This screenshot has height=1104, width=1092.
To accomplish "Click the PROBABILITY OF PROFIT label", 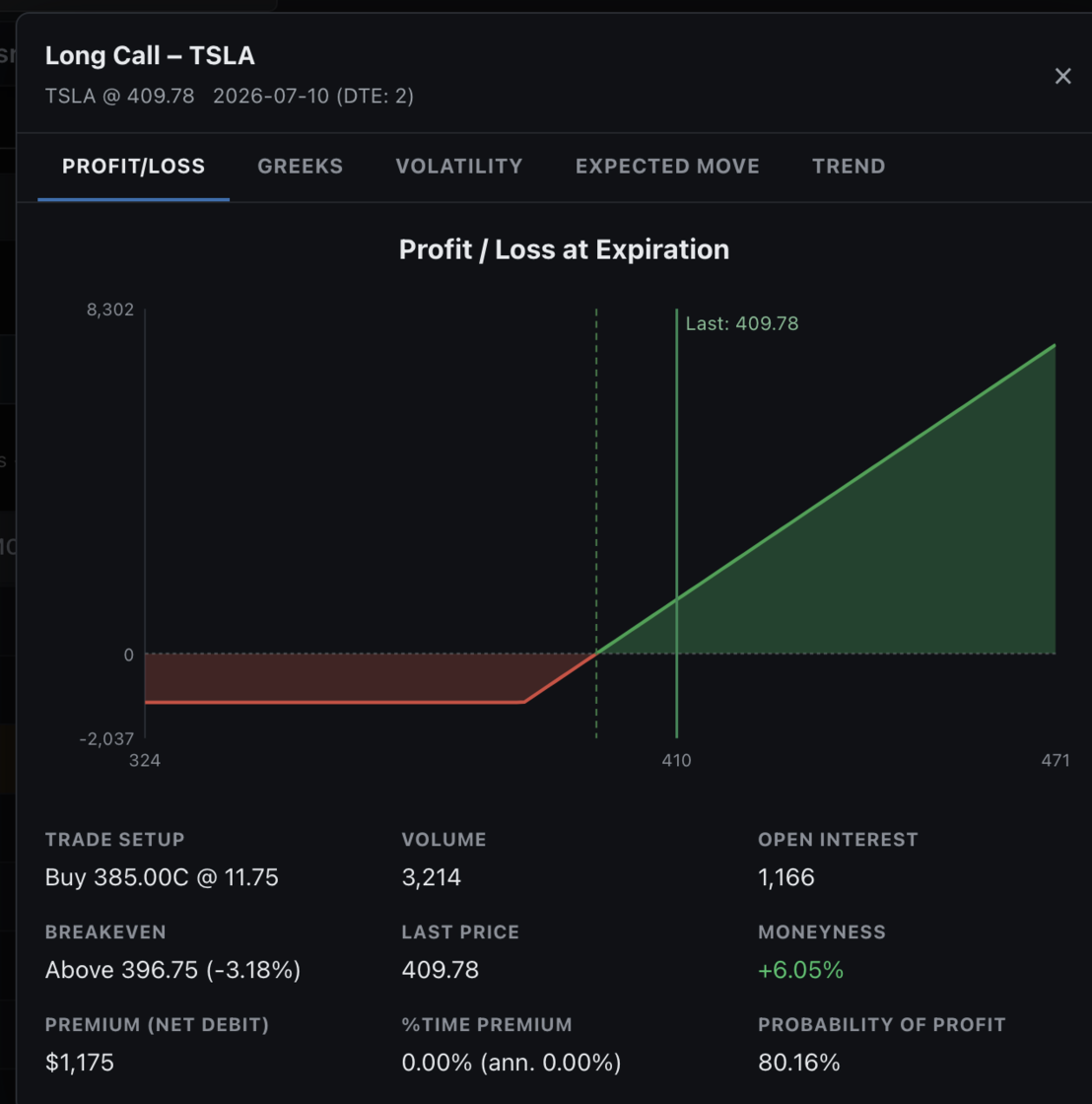I will [x=881, y=1024].
